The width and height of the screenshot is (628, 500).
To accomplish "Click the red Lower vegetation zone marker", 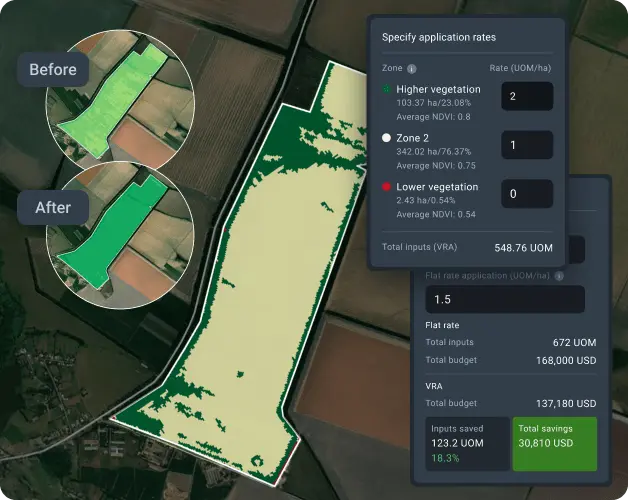I will pyautogui.click(x=387, y=187).
